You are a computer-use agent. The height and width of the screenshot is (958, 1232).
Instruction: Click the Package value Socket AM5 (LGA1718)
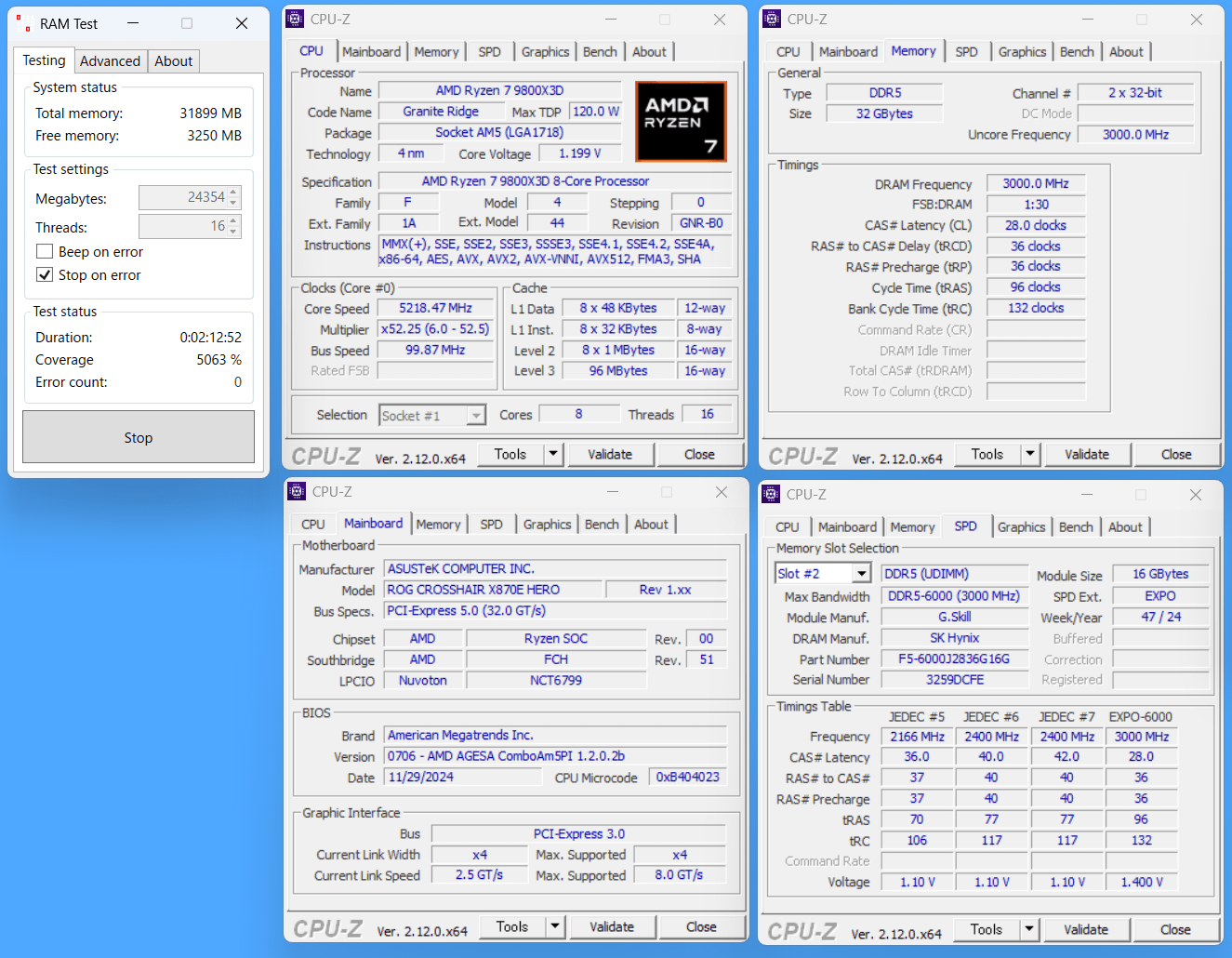(499, 132)
